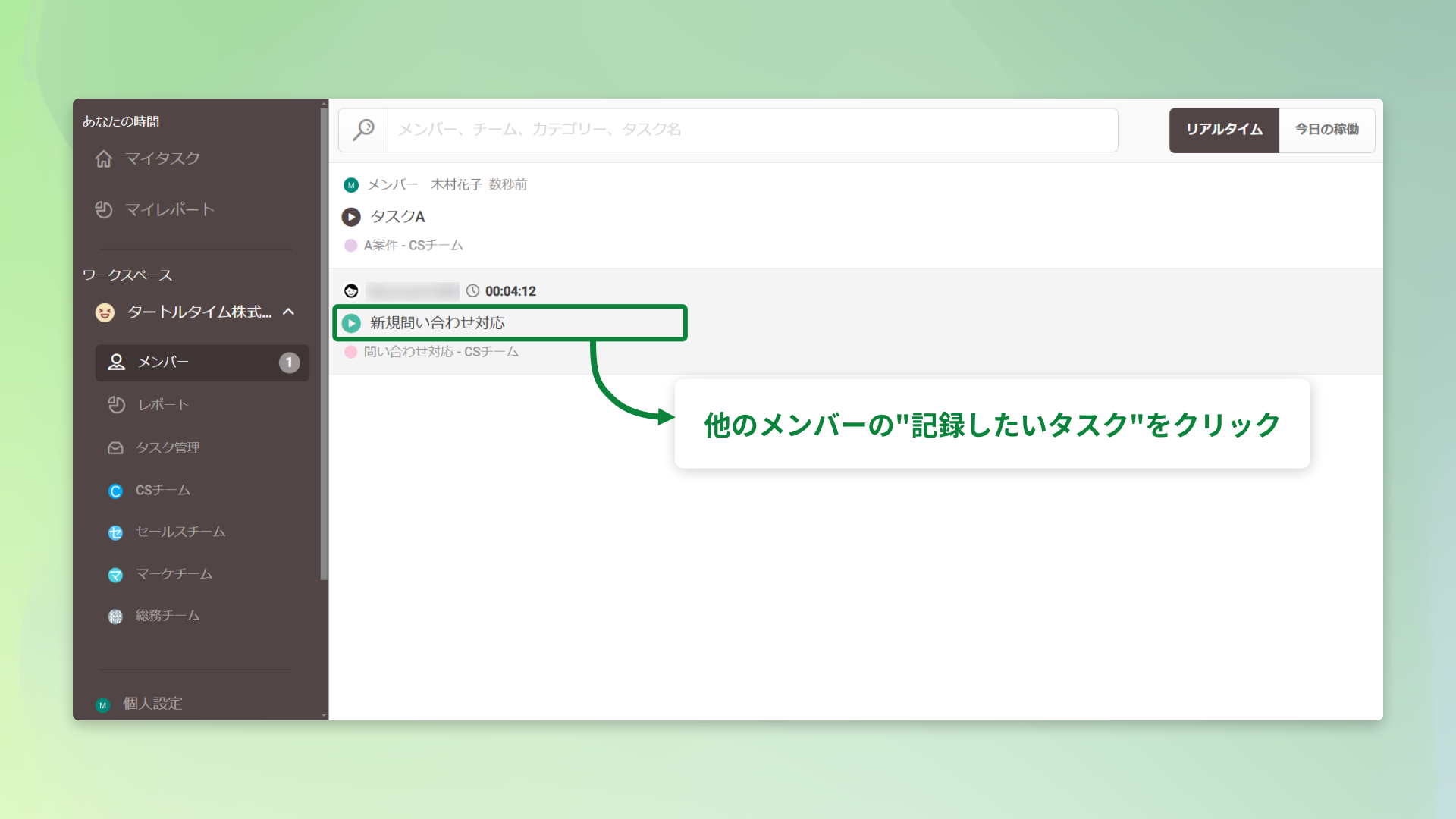Select the CSチーム icon
The height and width of the screenshot is (819, 1456).
click(x=115, y=490)
